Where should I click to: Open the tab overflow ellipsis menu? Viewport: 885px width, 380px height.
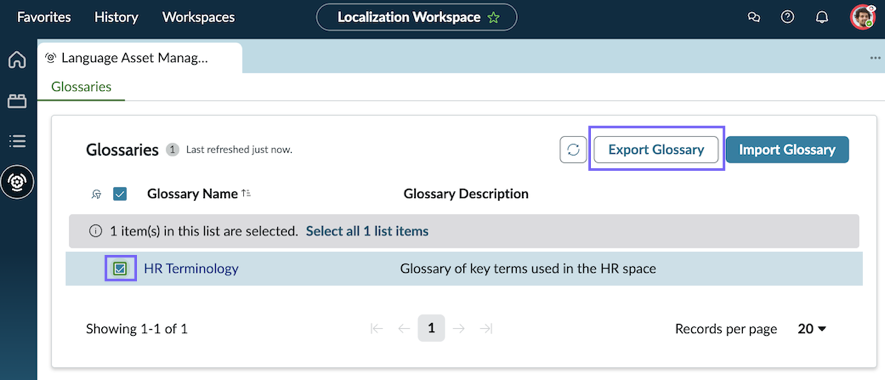click(875, 58)
